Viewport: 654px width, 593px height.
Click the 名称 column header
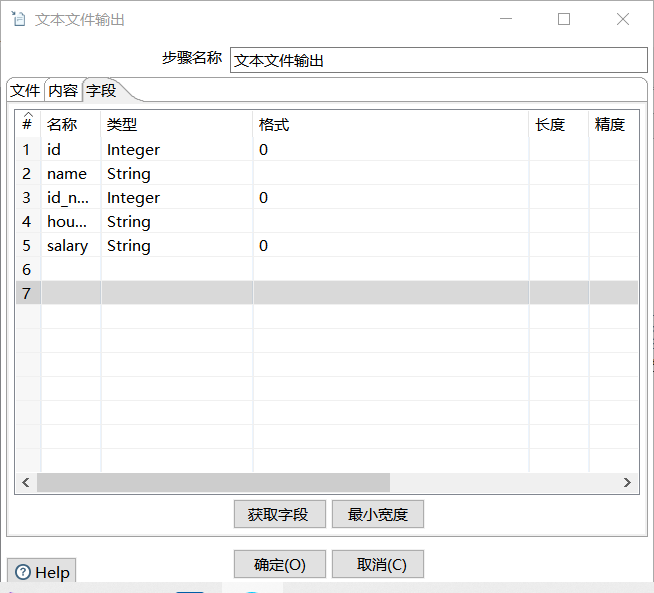71,124
